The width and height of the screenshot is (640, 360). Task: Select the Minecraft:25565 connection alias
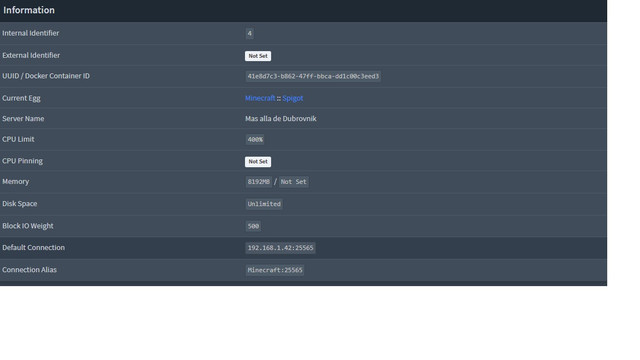tap(275, 270)
